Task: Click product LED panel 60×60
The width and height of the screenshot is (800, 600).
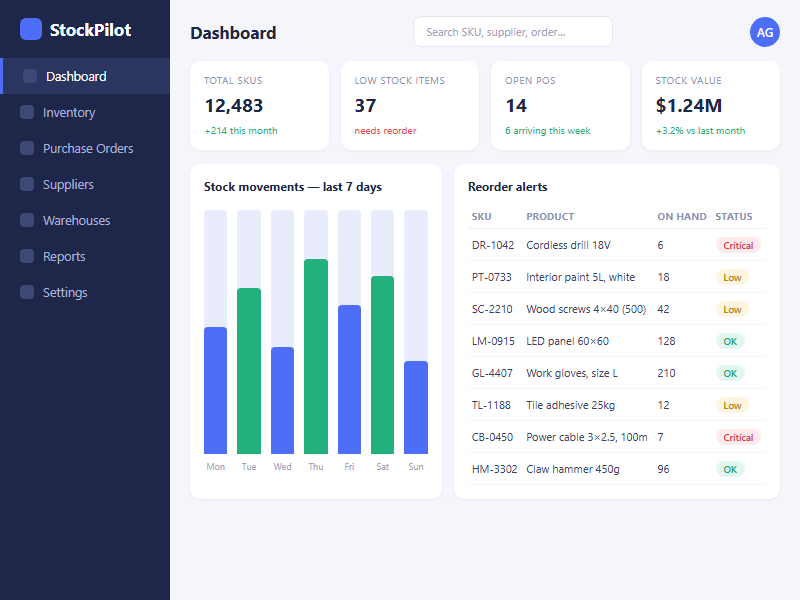Action: point(567,341)
